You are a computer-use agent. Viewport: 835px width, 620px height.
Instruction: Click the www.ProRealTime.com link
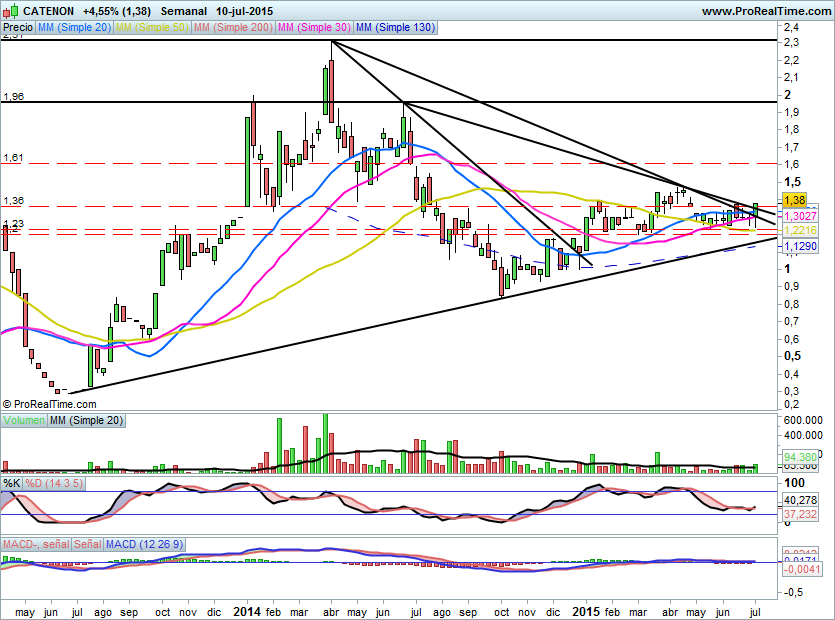767,10
